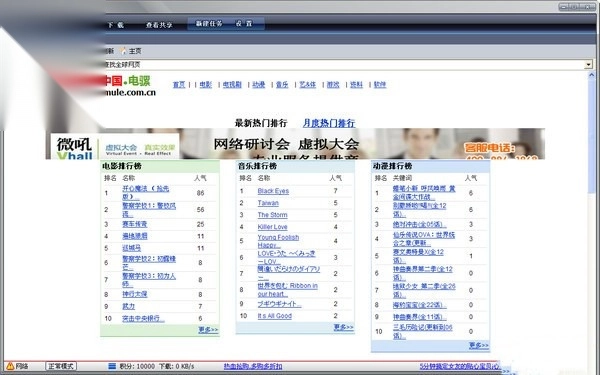Open movie link 神行太保
Viewport: 600px width, 375px height.
[x=135, y=294]
